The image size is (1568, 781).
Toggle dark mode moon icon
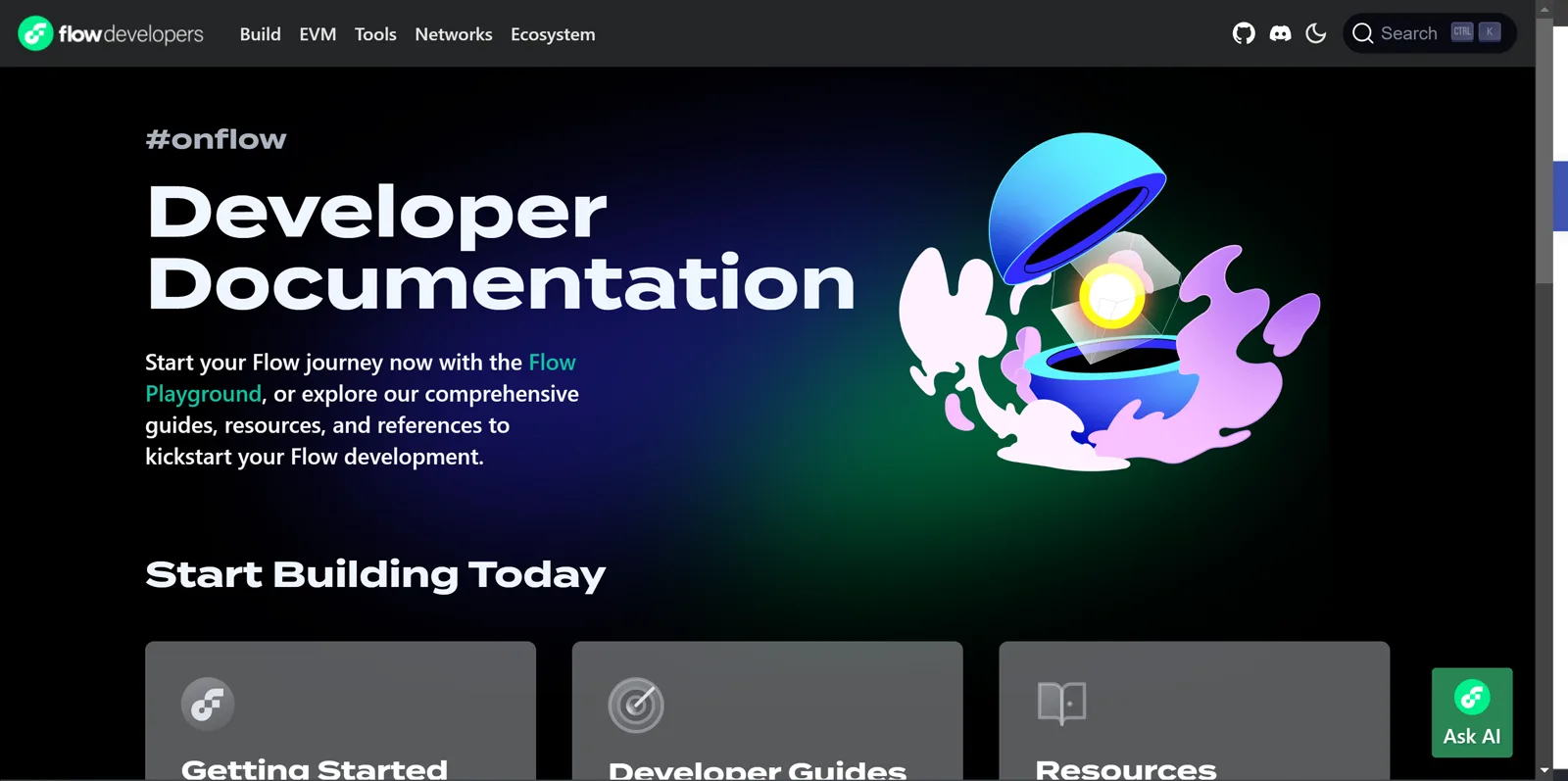click(1316, 33)
